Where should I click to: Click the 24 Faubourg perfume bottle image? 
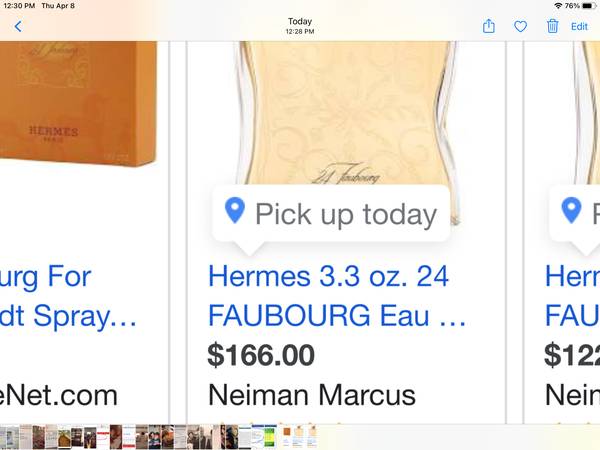click(346, 113)
